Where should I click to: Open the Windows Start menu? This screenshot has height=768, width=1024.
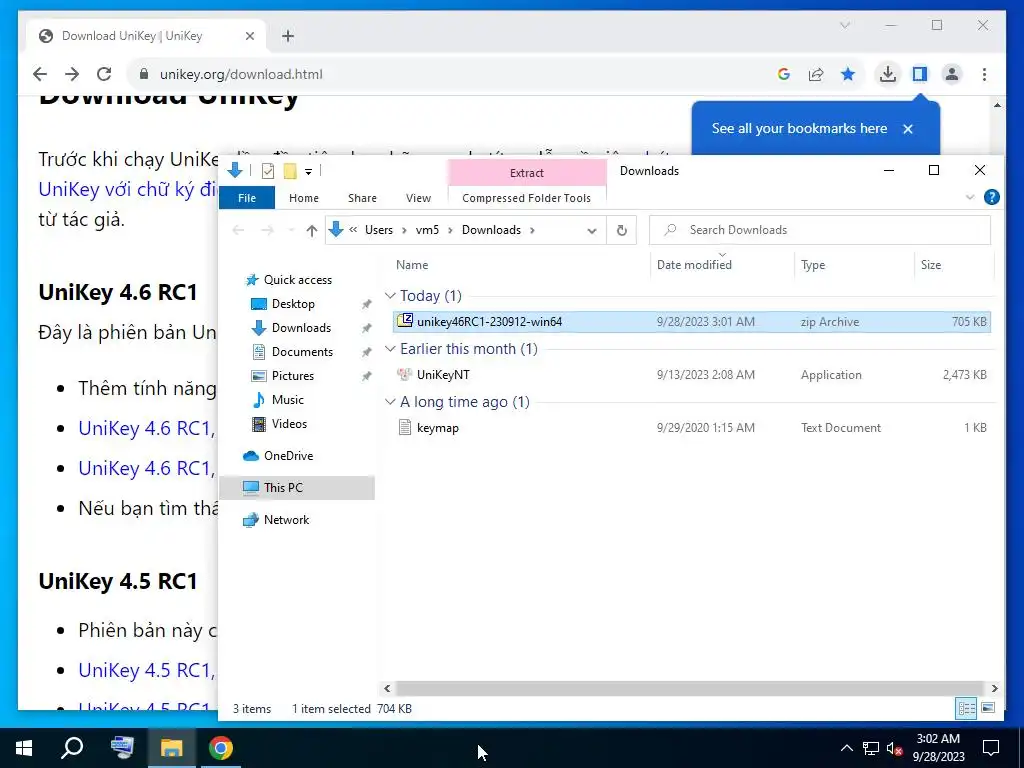(x=24, y=748)
